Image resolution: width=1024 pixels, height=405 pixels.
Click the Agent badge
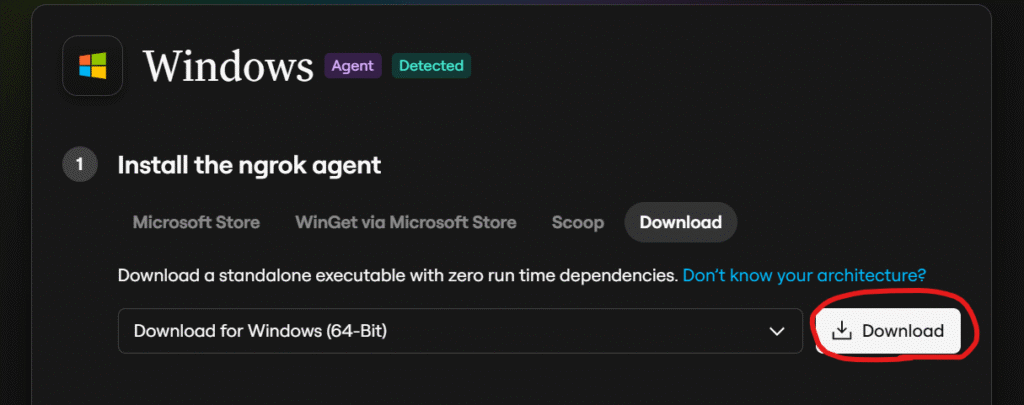click(353, 66)
